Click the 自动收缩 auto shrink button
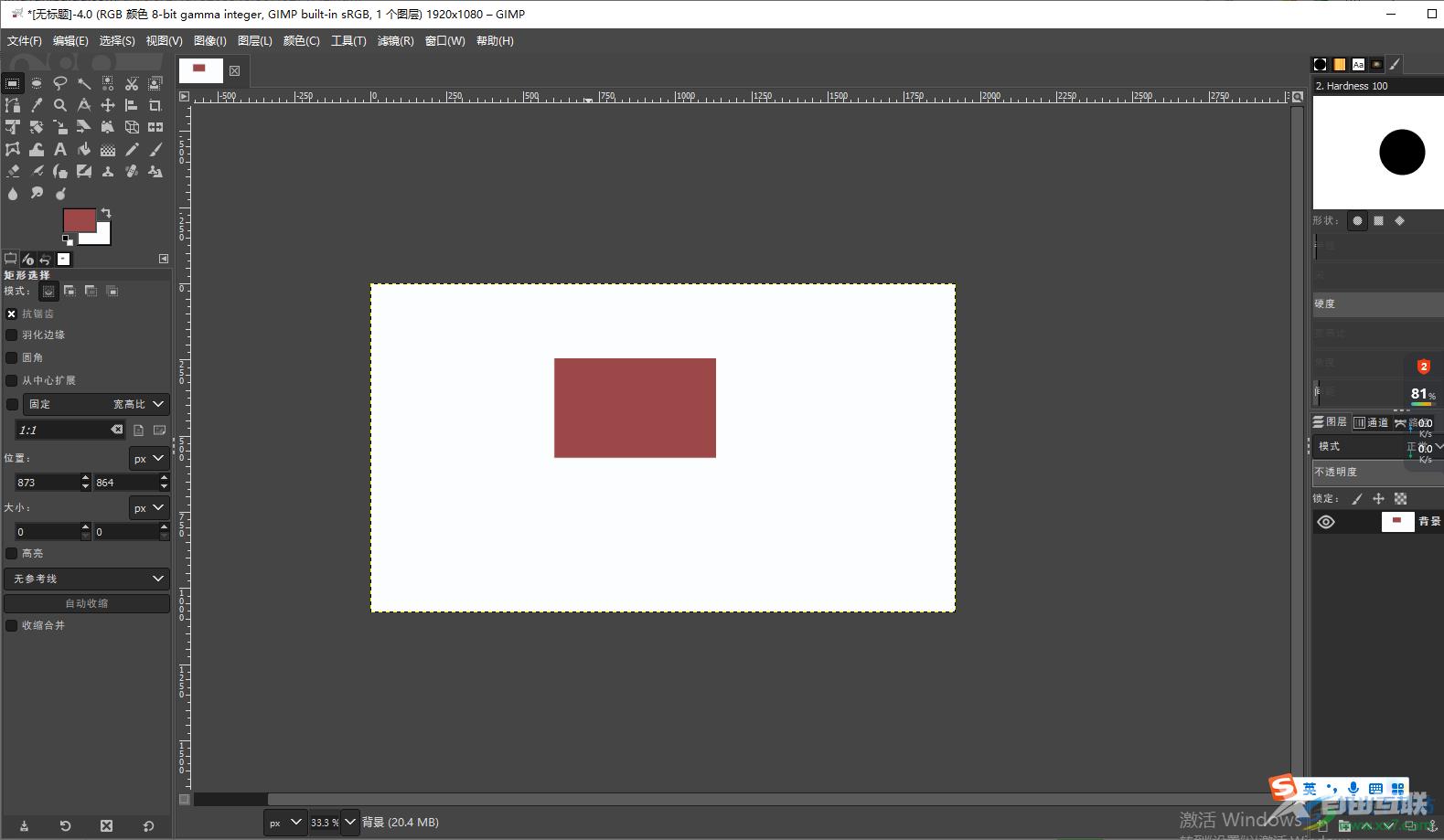This screenshot has height=840, width=1444. click(87, 603)
